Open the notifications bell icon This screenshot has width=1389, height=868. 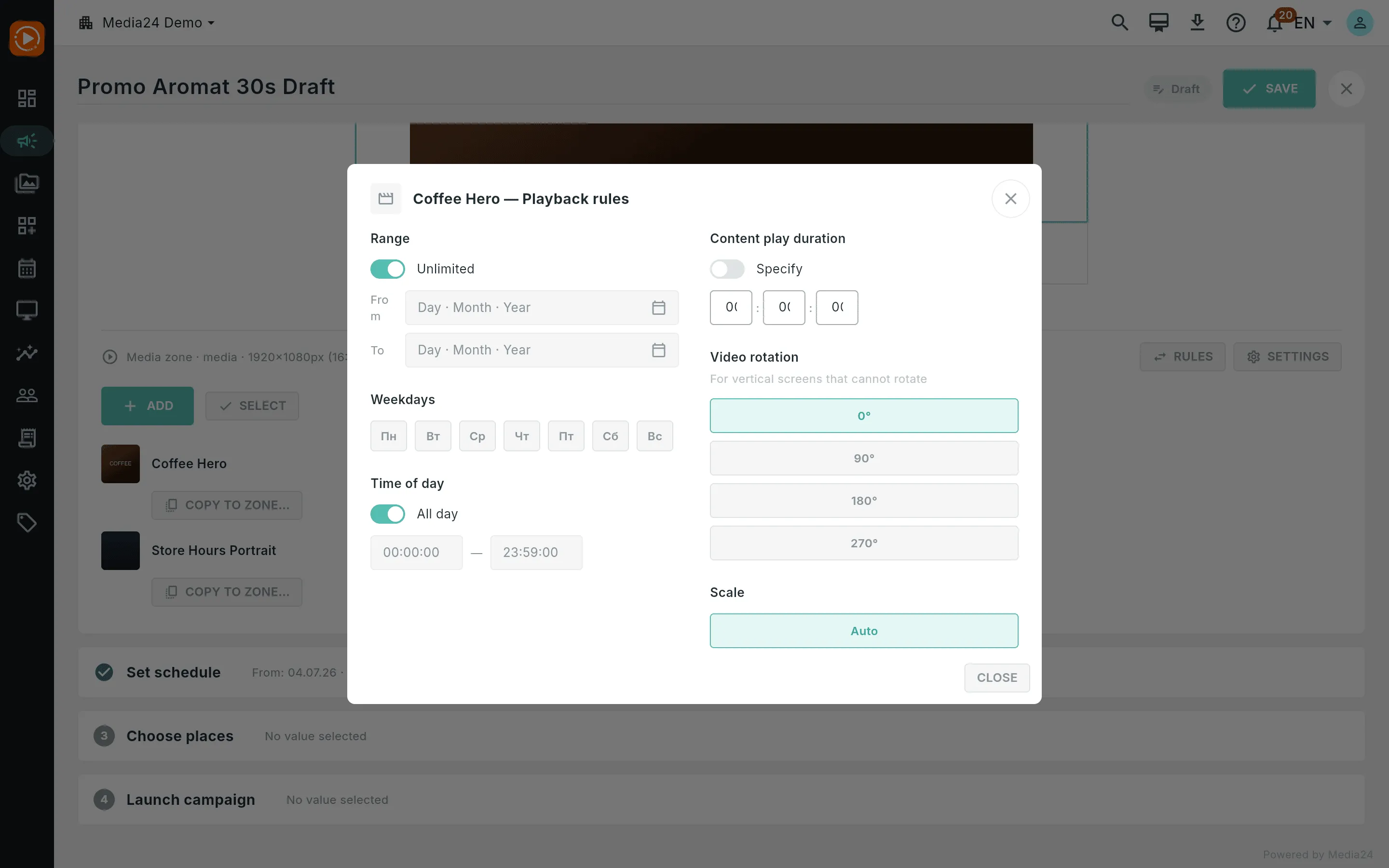1275,24
